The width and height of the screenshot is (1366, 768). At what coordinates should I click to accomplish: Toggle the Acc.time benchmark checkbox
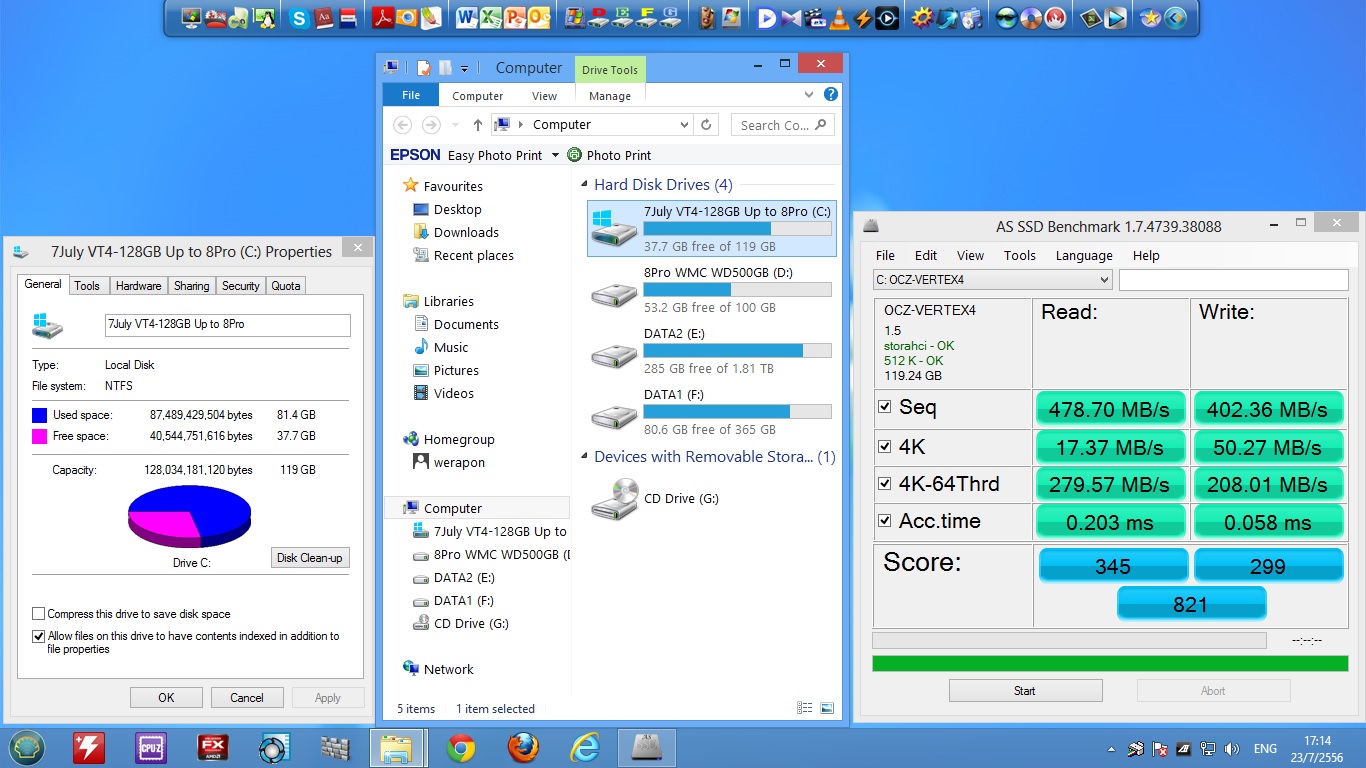[x=884, y=520]
